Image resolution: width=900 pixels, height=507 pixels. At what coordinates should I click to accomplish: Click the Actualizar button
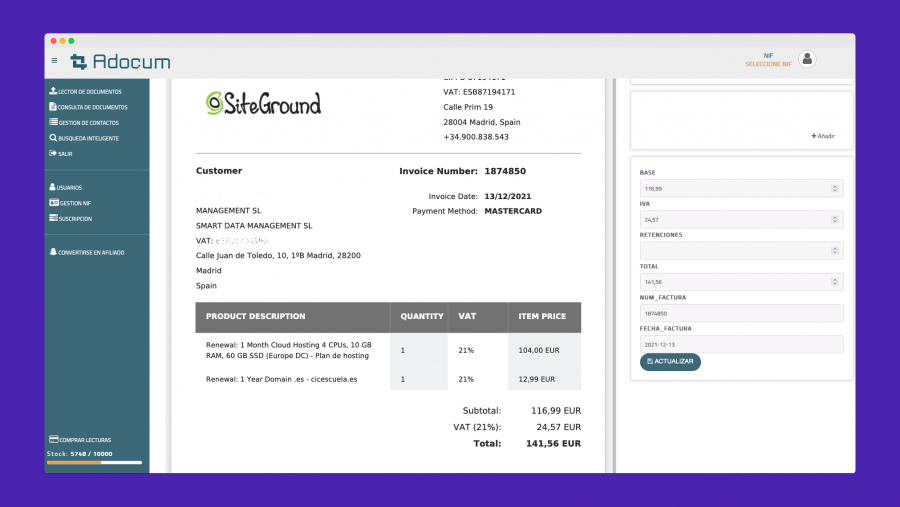tap(670, 362)
